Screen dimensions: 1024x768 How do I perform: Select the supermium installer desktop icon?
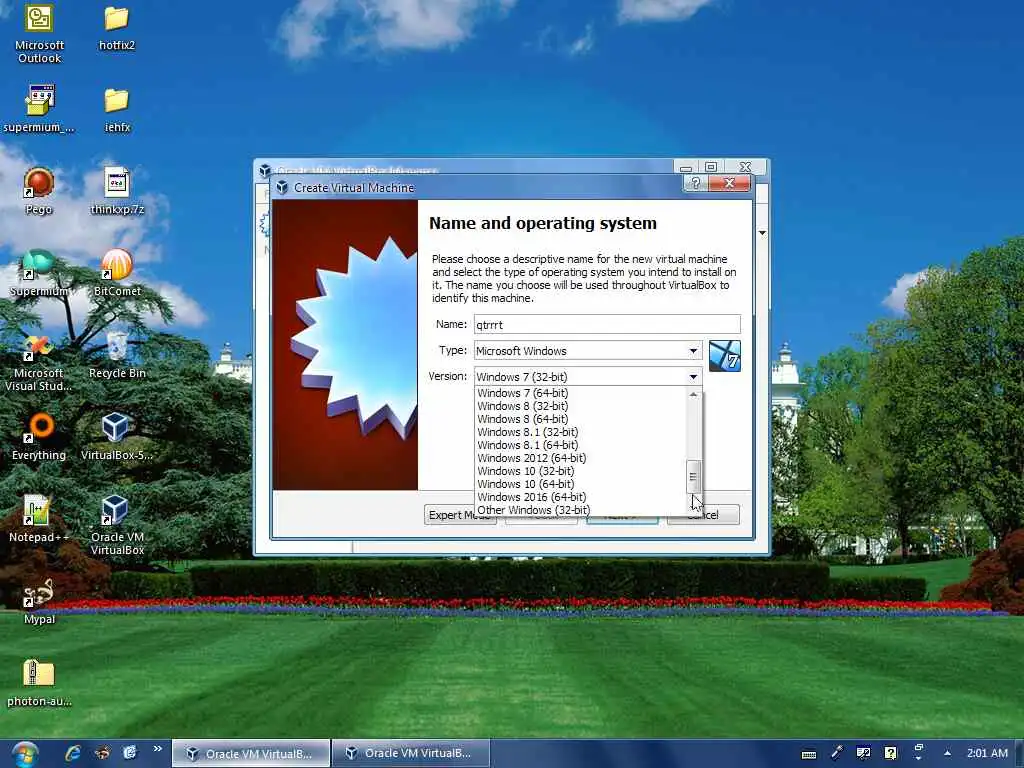(39, 108)
